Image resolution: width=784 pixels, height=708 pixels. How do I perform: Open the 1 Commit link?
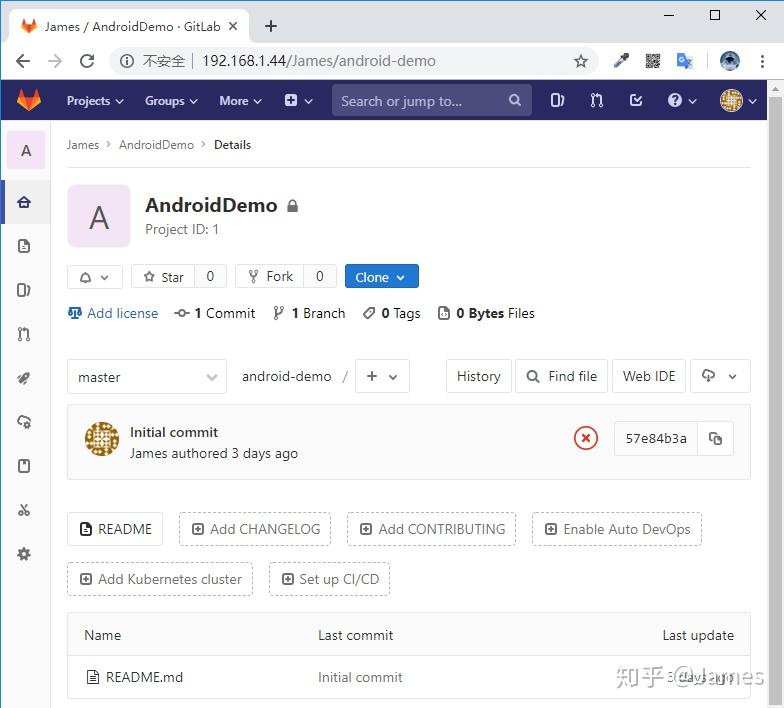click(x=214, y=314)
